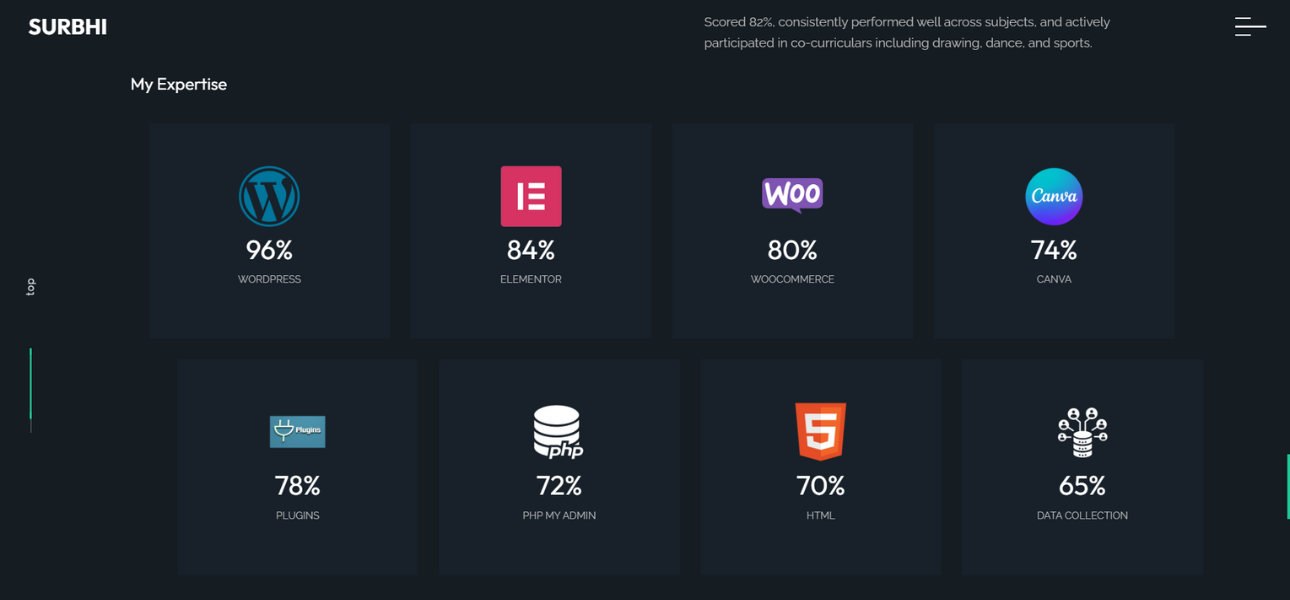
Task: Click the 74% Canva percentage
Action: point(1054,250)
